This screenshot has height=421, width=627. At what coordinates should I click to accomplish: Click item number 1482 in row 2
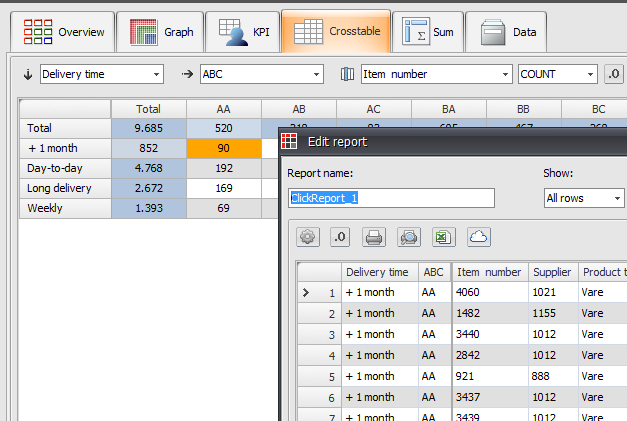[x=490, y=313]
